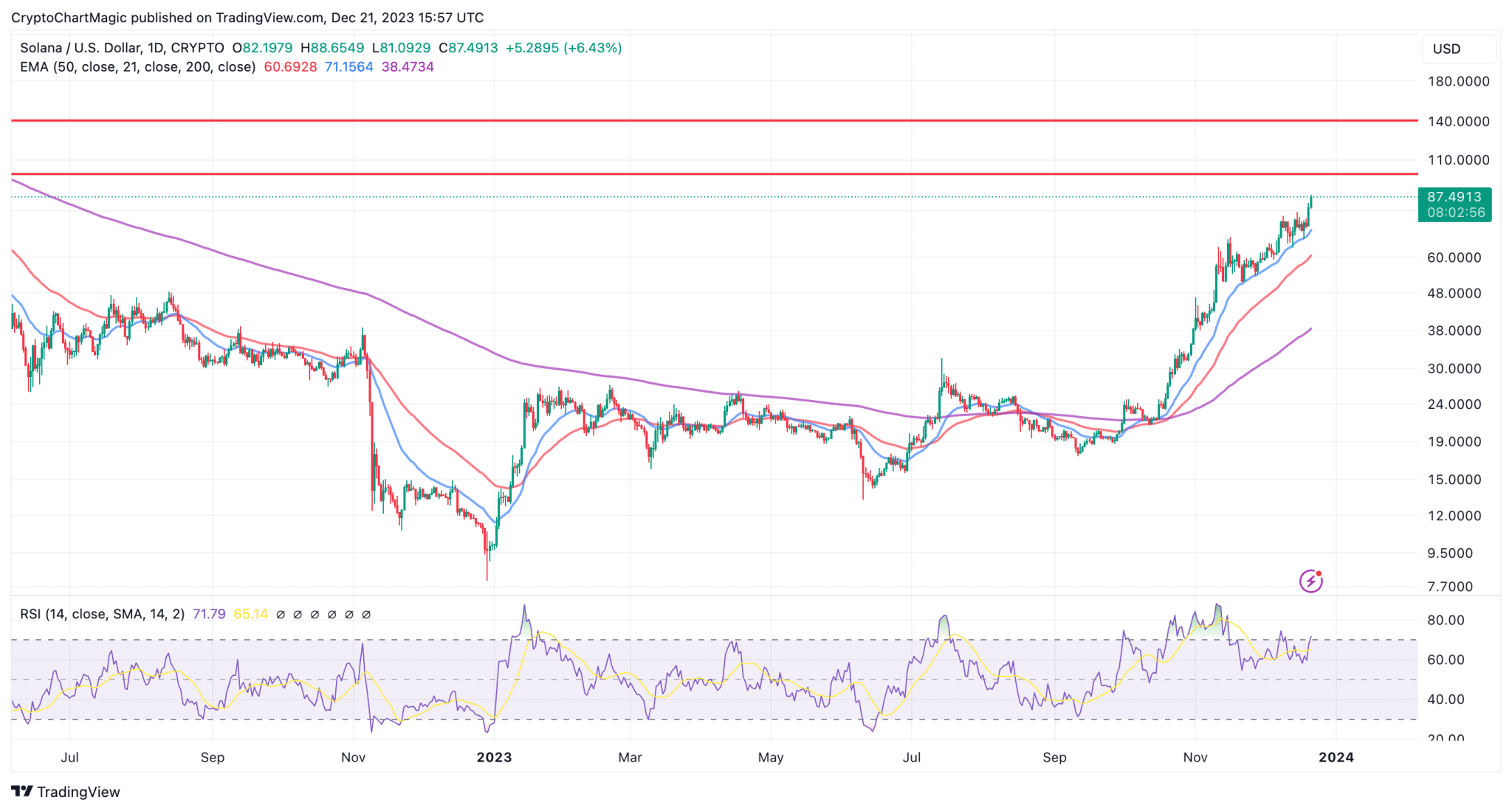The height and width of the screenshot is (811, 1512).
Task: Click the first empty-value symbol in RSI legend
Action: 281,614
